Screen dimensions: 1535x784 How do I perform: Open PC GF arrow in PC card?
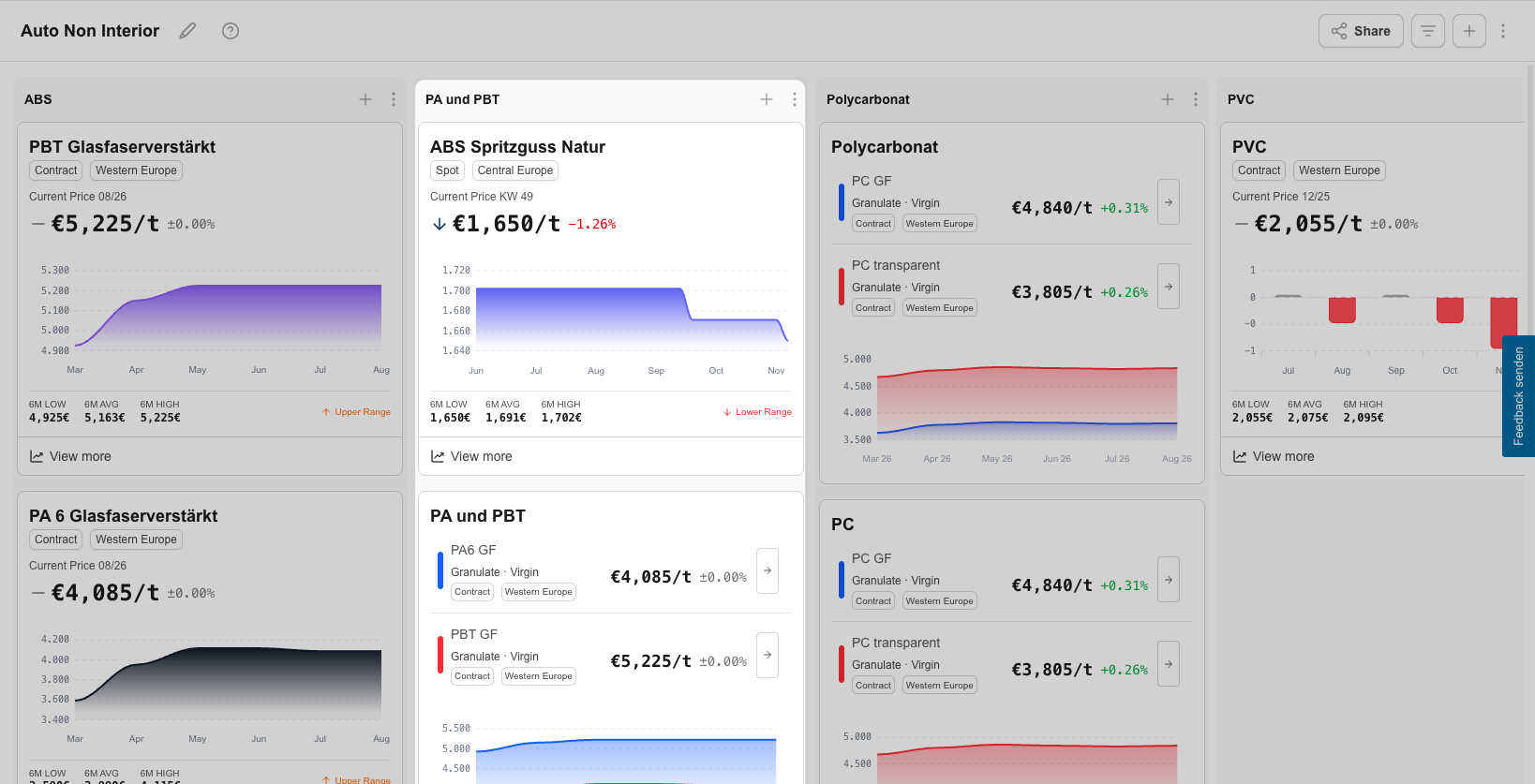pyautogui.click(x=1169, y=580)
